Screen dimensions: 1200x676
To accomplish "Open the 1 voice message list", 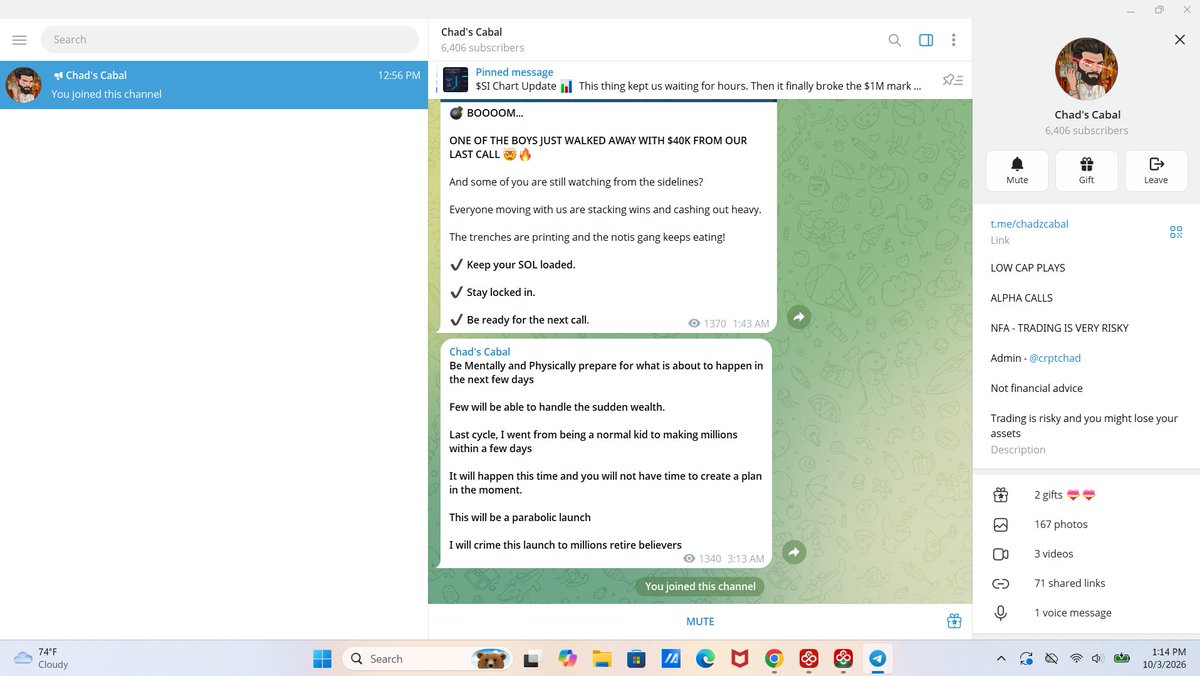I will click(1086, 613).
